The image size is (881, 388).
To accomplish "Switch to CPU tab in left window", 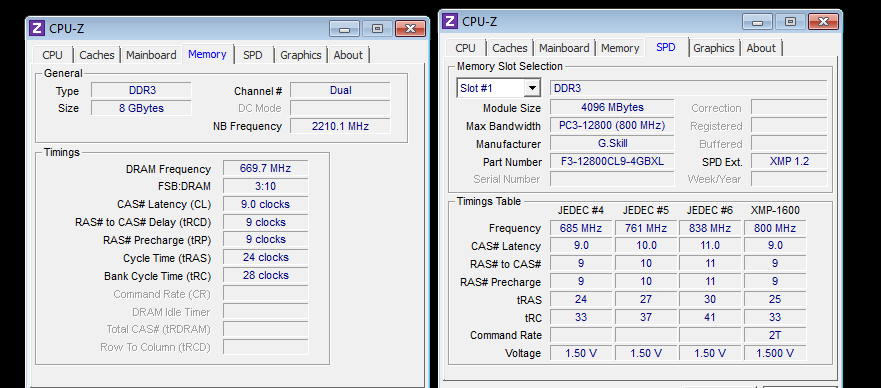I will point(53,55).
